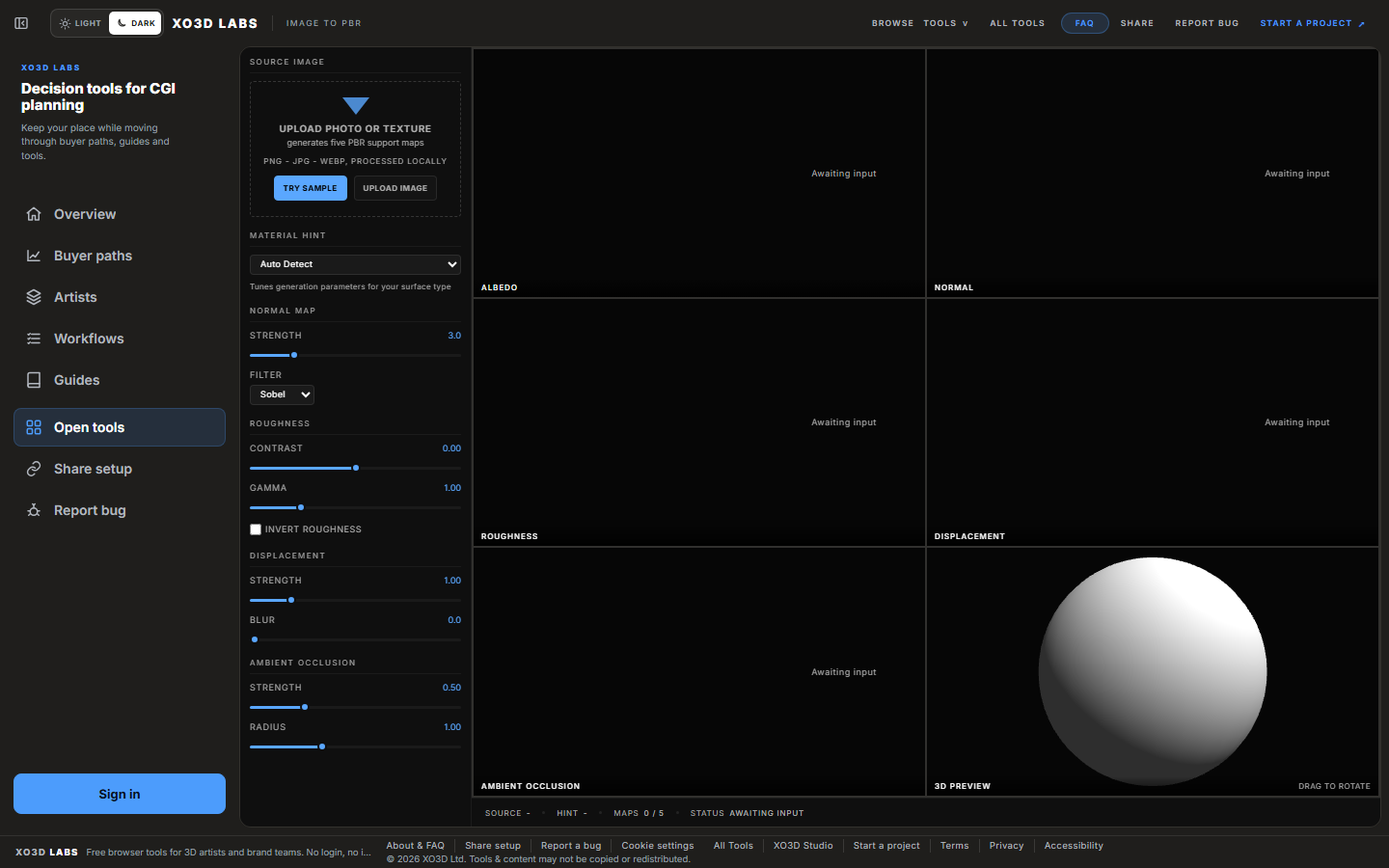Open All Tools in top navigation
This screenshot has width=1389, height=868.
pyautogui.click(x=1017, y=23)
